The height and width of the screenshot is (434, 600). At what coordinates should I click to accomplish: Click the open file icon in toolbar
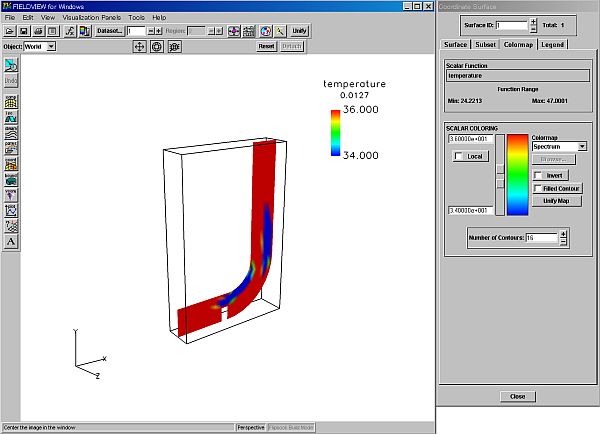[x=9, y=31]
